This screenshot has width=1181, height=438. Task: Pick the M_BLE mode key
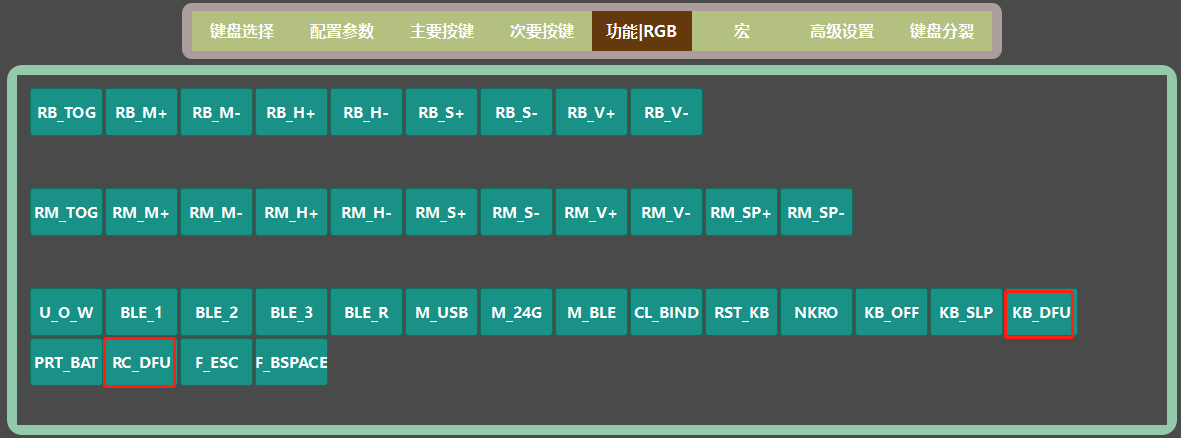pos(591,312)
